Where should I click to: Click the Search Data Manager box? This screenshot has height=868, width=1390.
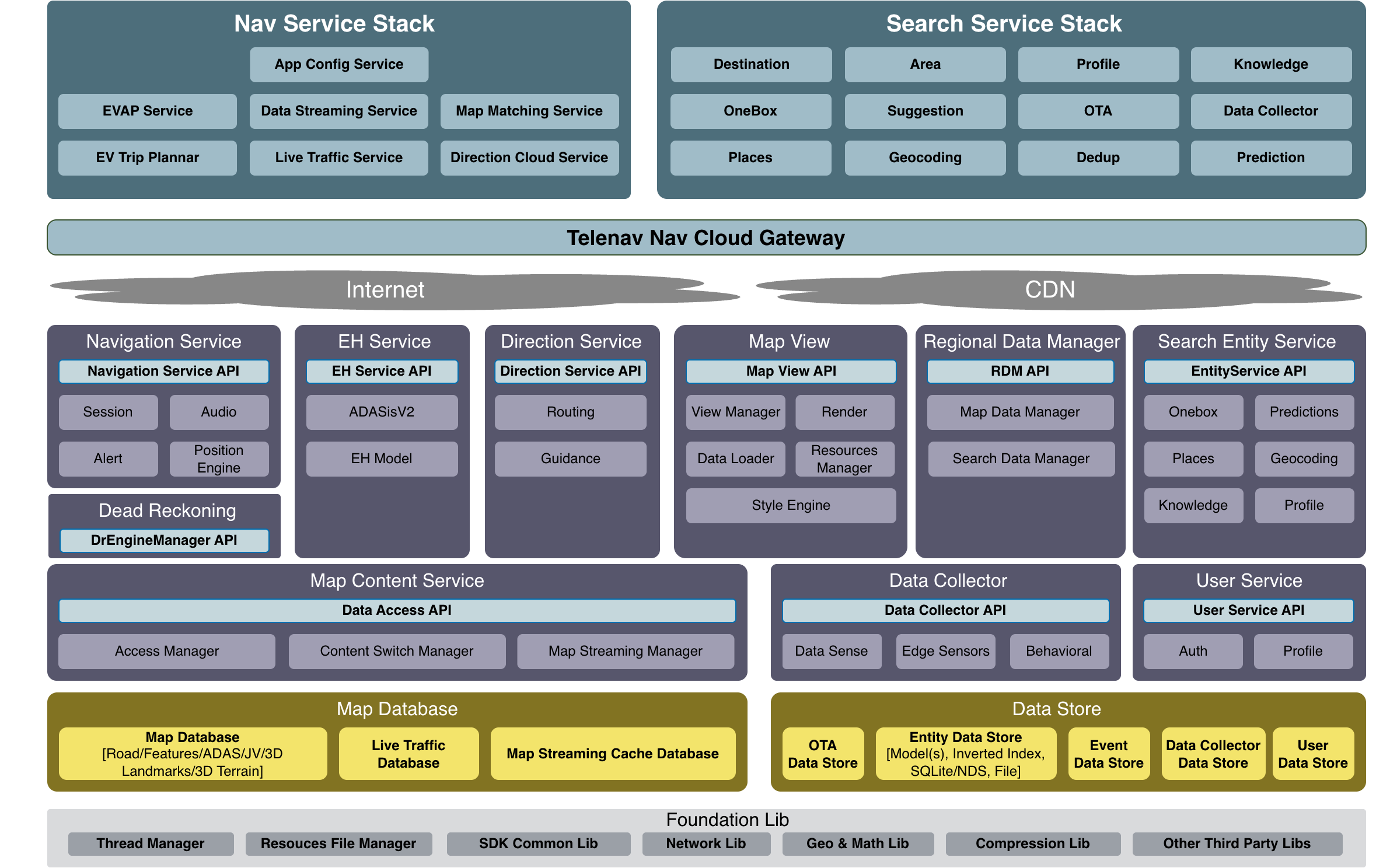tap(1021, 459)
